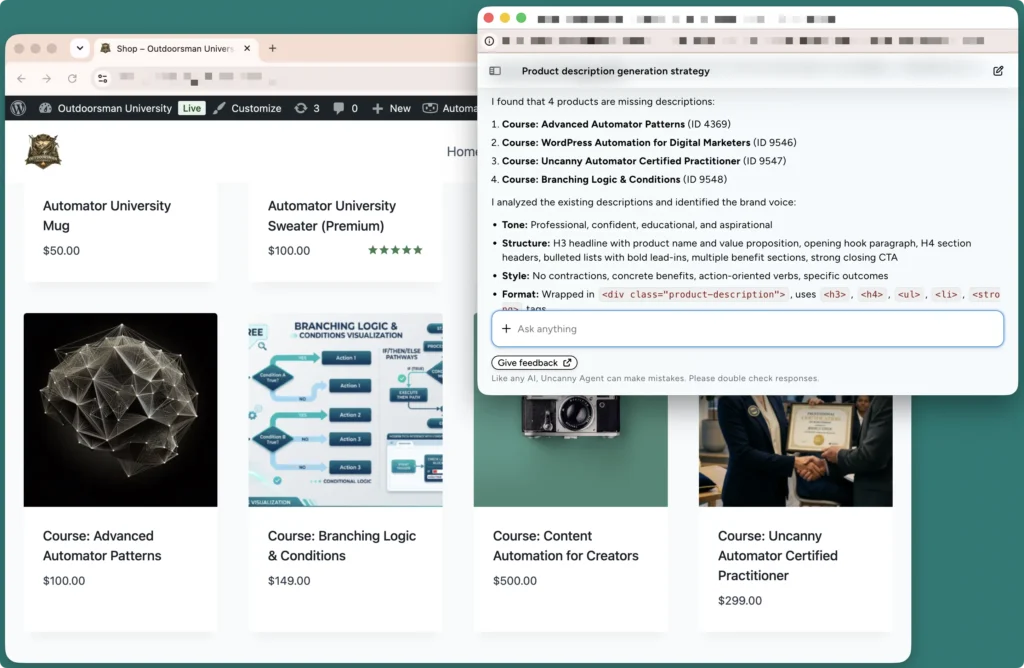The width and height of the screenshot is (1024, 668).
Task: Open the Branching Logic flowchart thumbnail
Action: click(345, 409)
